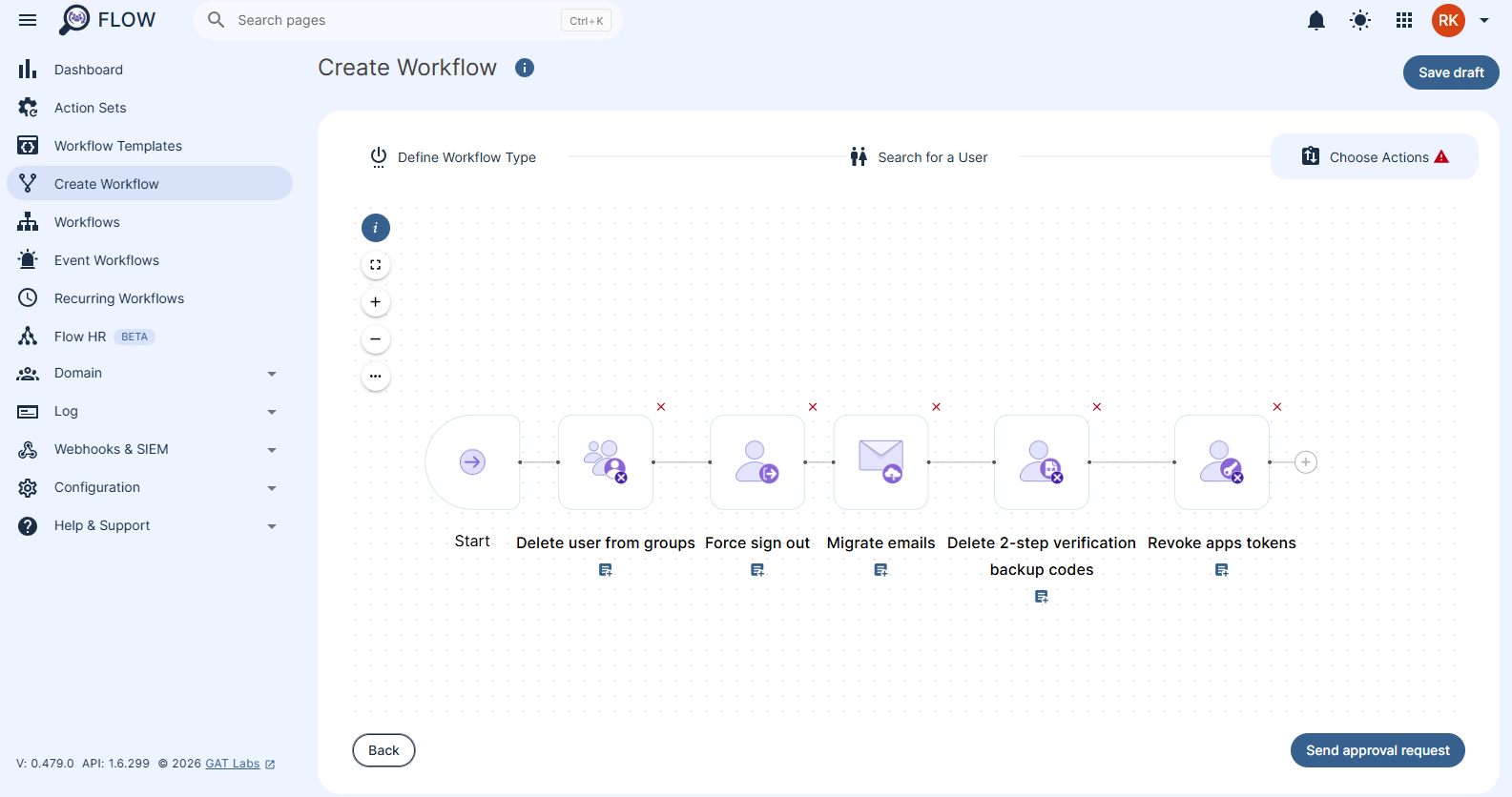Expand the account dropdown arrow
Viewport: 1512px width, 797px height.
1484,20
